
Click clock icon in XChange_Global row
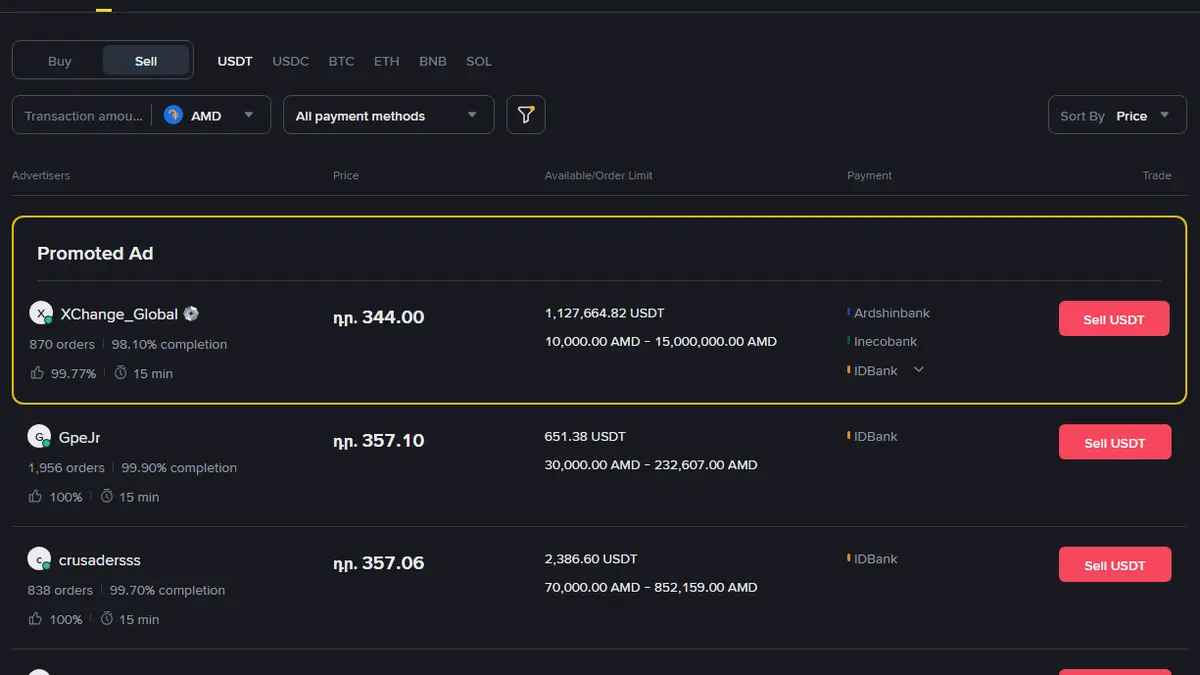[x=121, y=373]
